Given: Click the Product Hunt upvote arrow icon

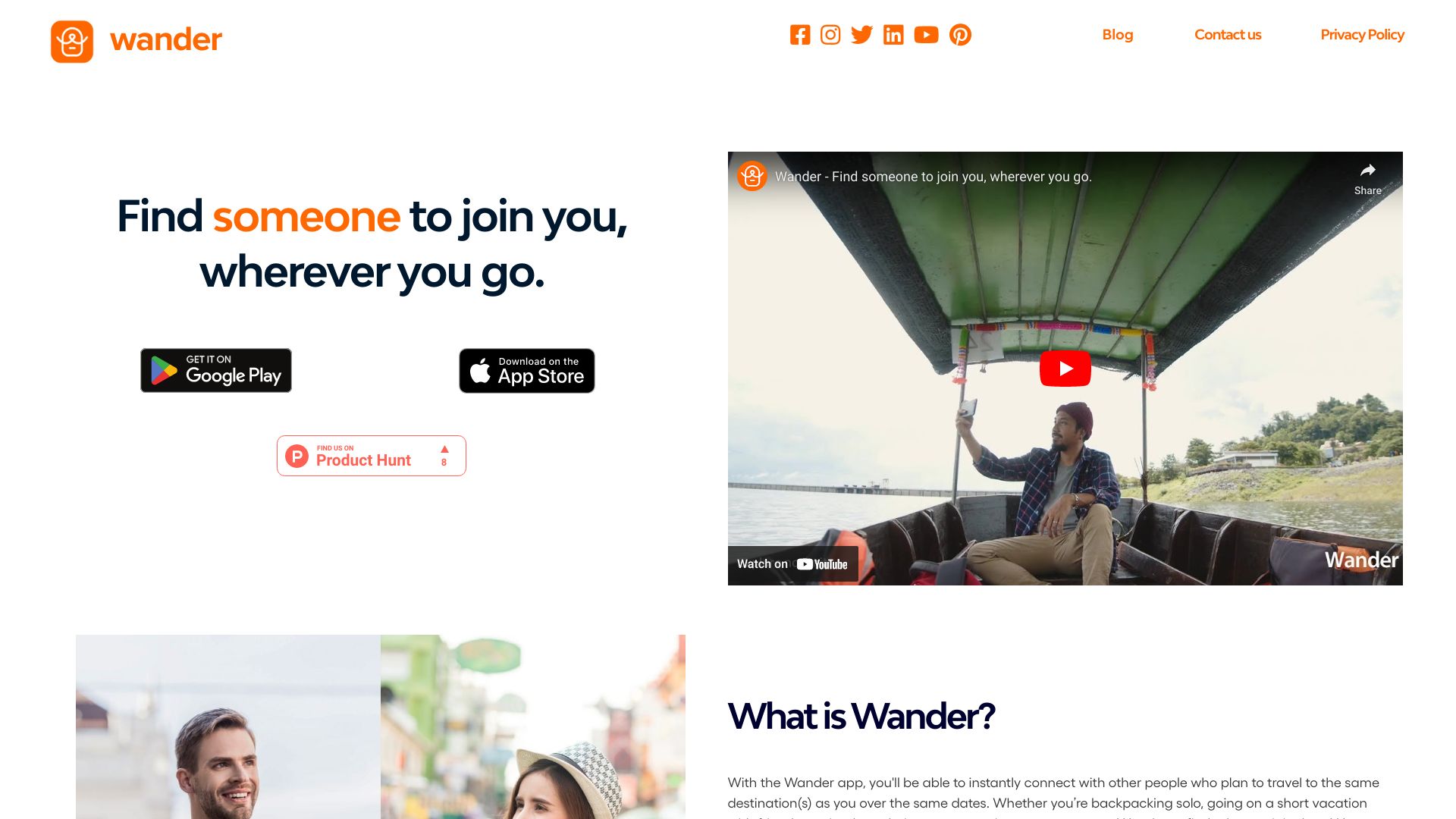Looking at the screenshot, I should [x=444, y=448].
